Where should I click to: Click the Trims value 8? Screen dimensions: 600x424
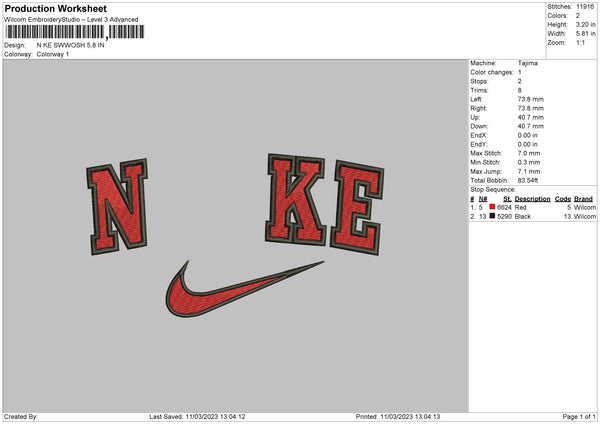(520, 90)
